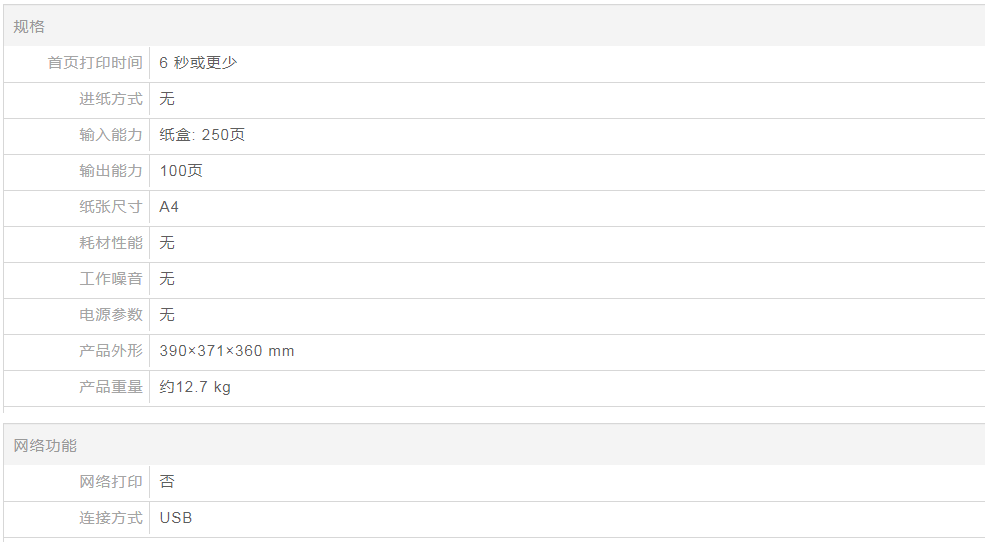Select the 工作噪音 label
Screen dimensions: 989x542
coord(111,279)
